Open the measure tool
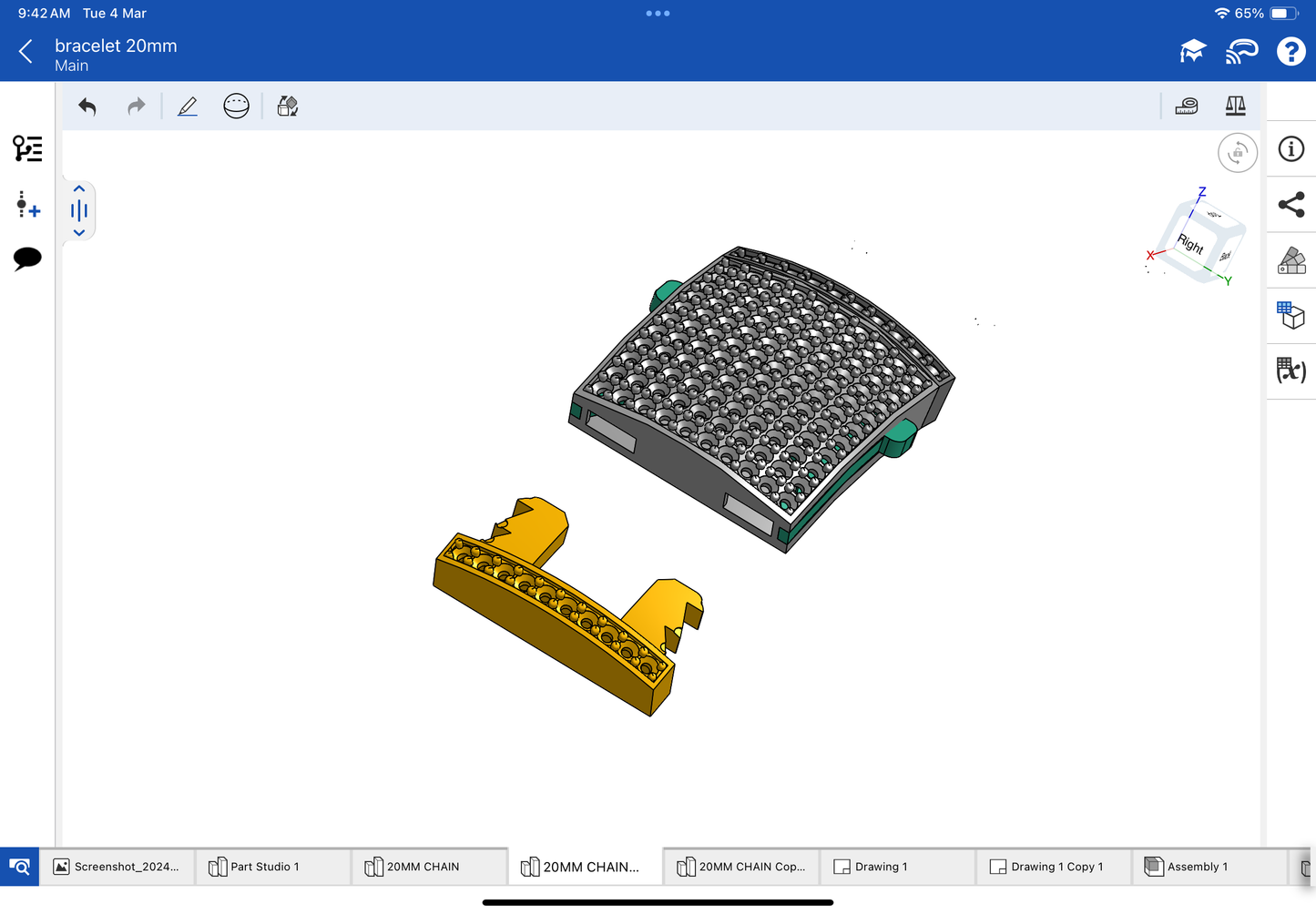The image size is (1316, 914). point(1187,107)
